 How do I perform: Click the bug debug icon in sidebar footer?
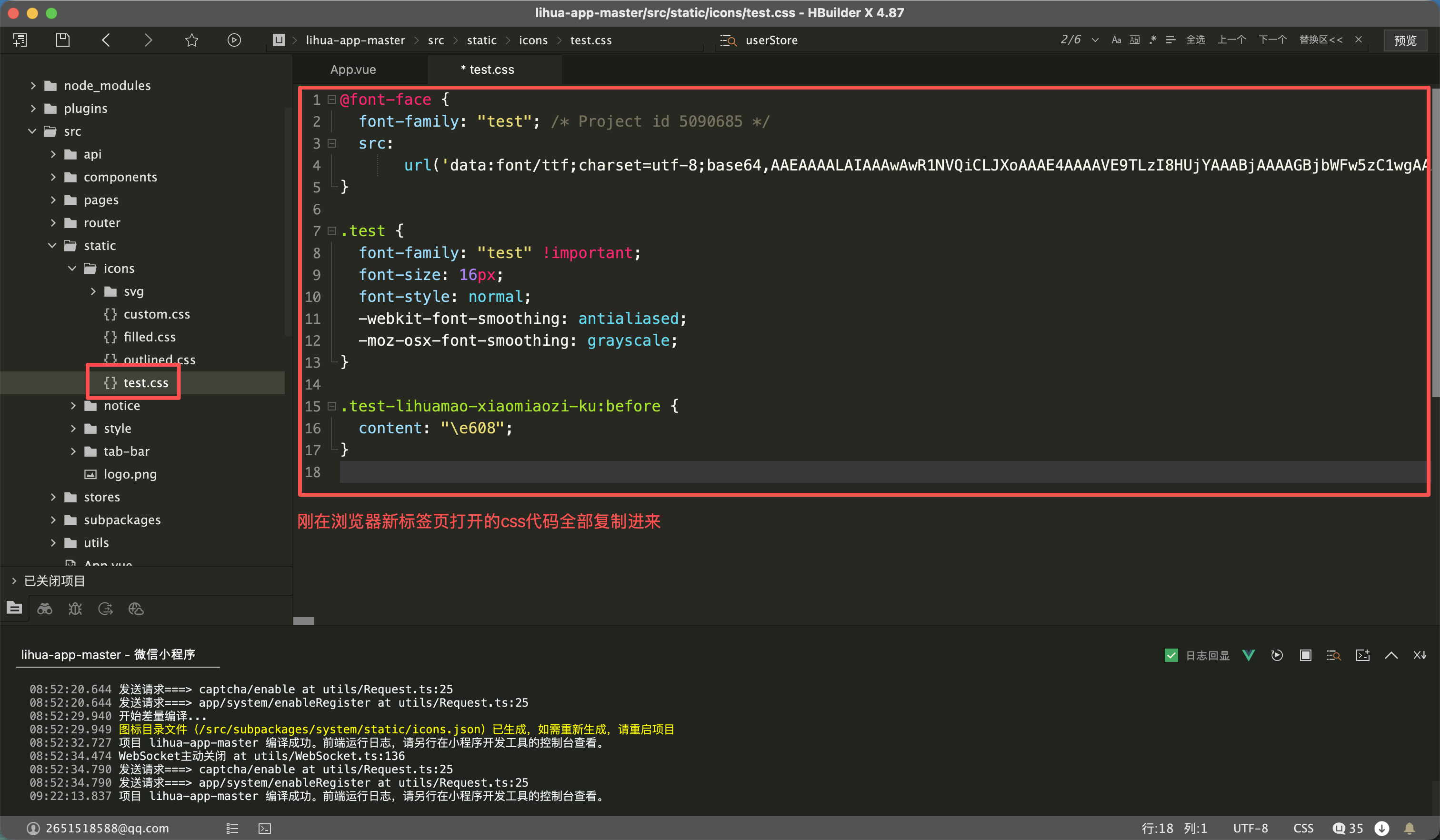pyautogui.click(x=75, y=609)
